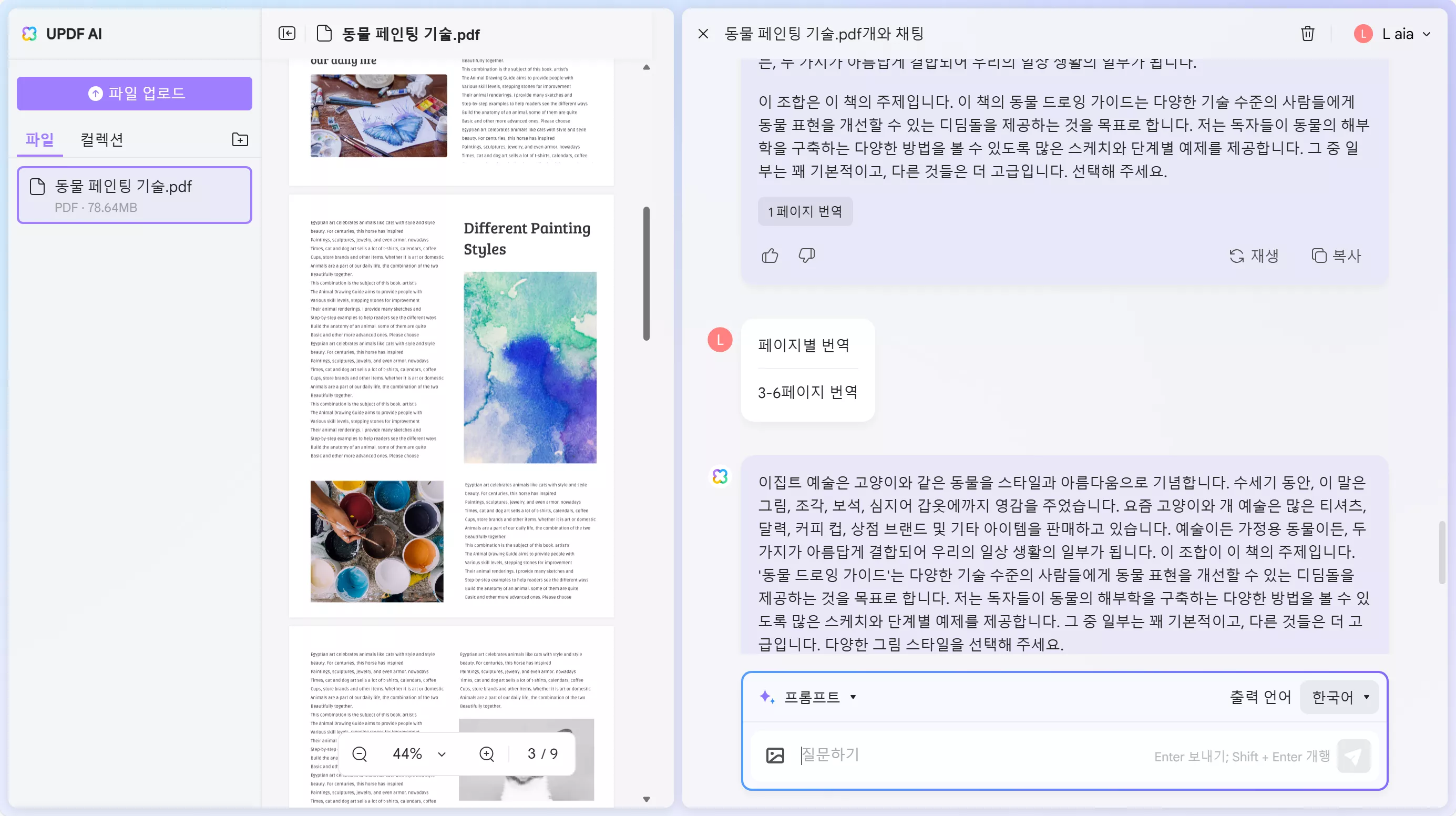The height and width of the screenshot is (816, 1456).
Task: Open the 한국어 output language dropdown
Action: pos(1339,697)
